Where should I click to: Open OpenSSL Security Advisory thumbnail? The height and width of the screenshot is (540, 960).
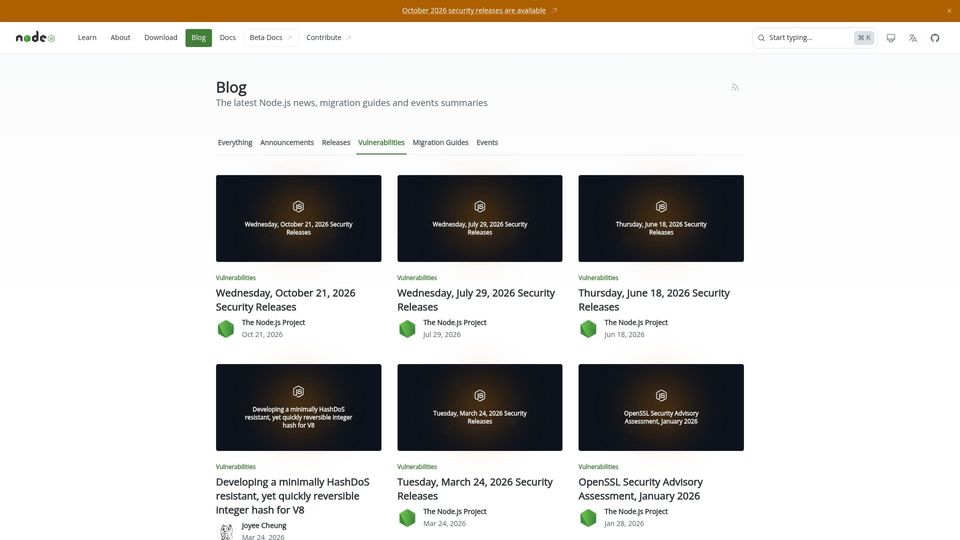[x=661, y=408]
